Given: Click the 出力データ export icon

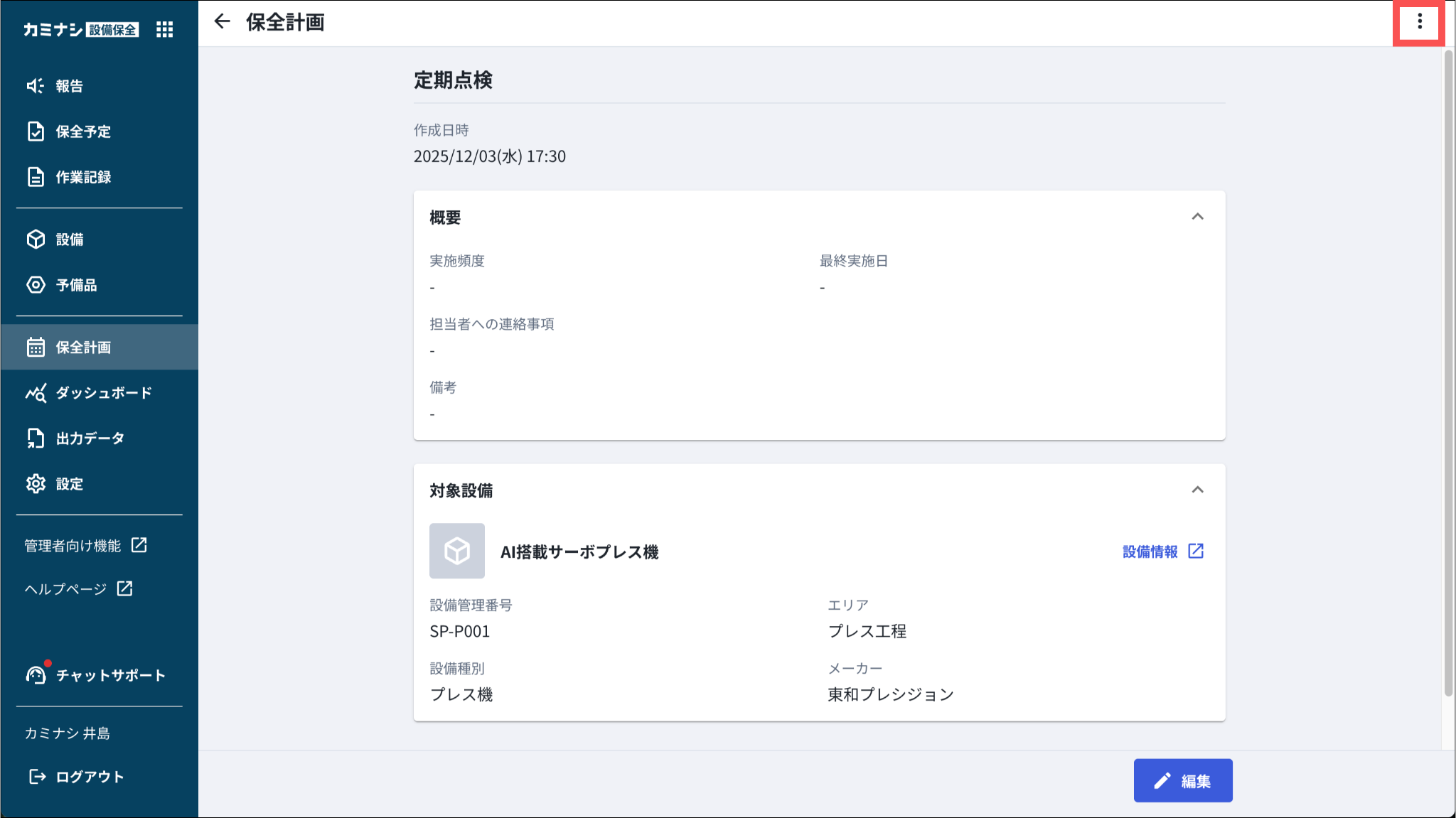Looking at the screenshot, I should 36,438.
